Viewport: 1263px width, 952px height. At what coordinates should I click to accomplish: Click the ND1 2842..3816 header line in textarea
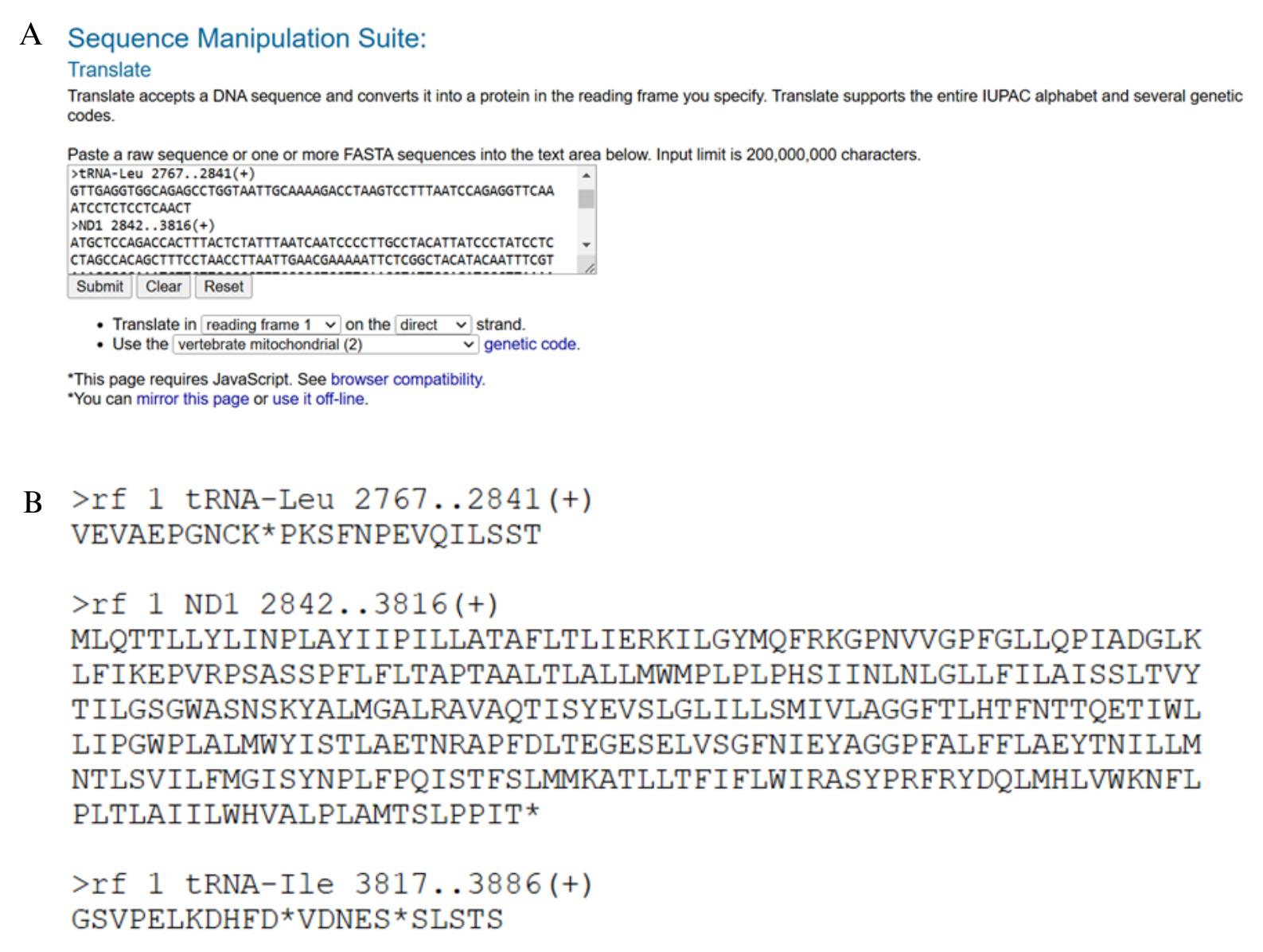coord(143,225)
